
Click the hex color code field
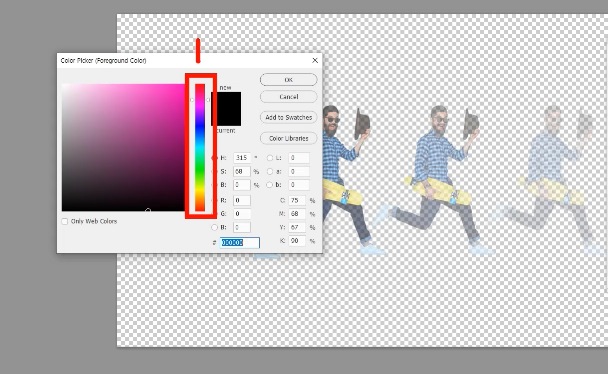point(240,243)
